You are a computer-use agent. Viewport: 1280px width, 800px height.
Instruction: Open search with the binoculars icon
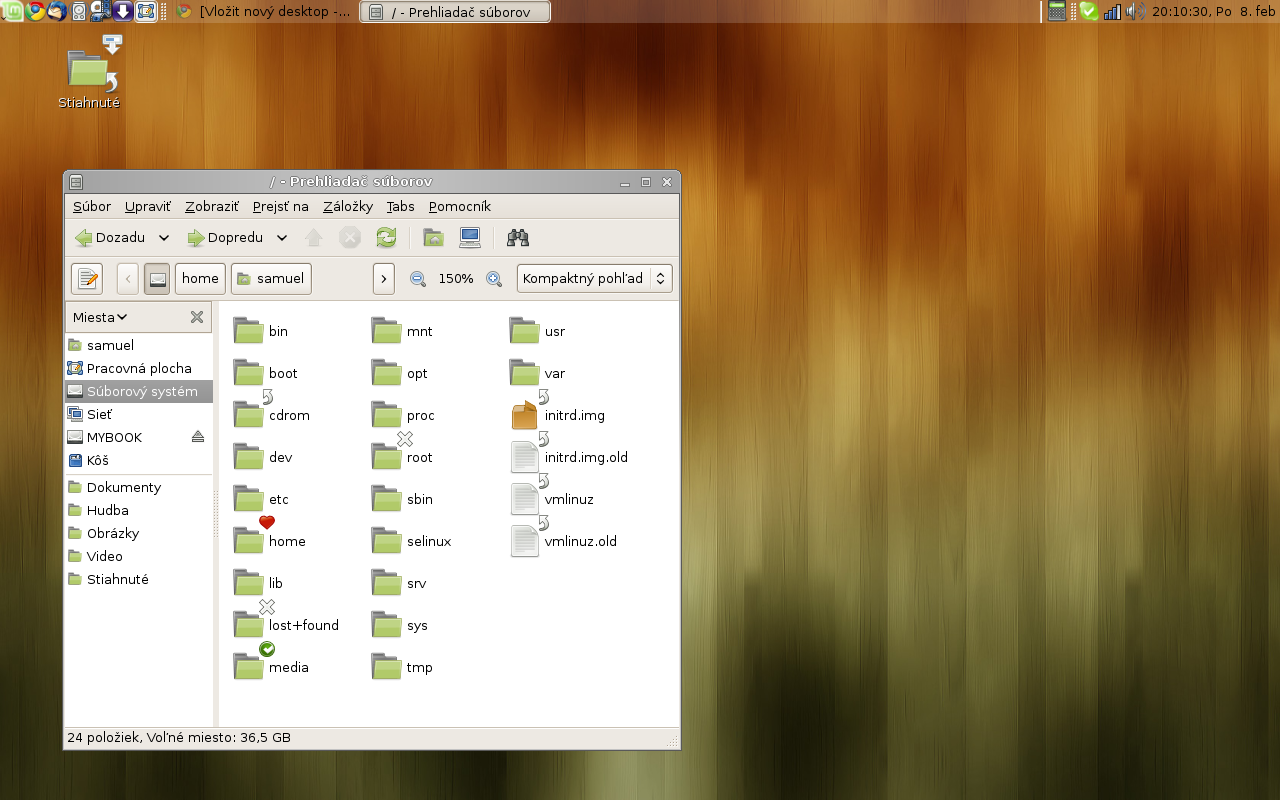point(518,237)
